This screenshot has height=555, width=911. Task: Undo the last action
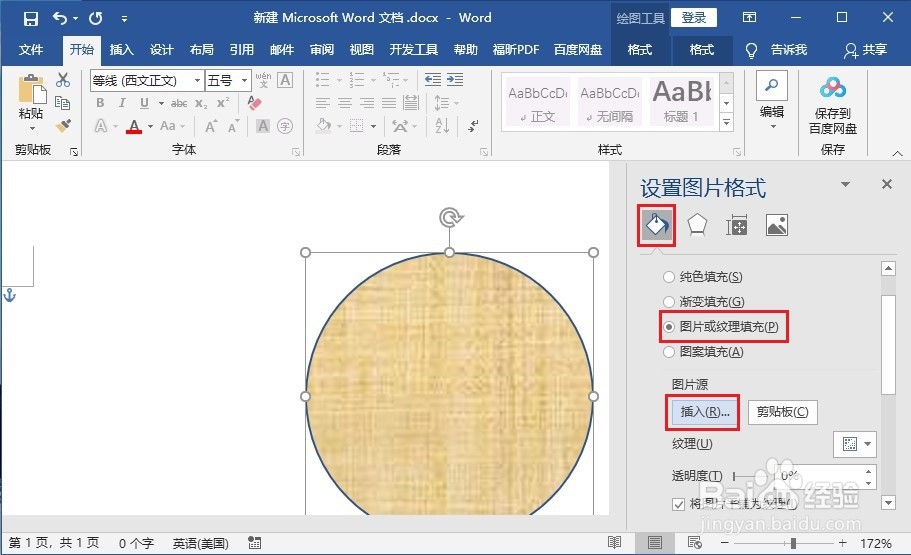(60, 18)
